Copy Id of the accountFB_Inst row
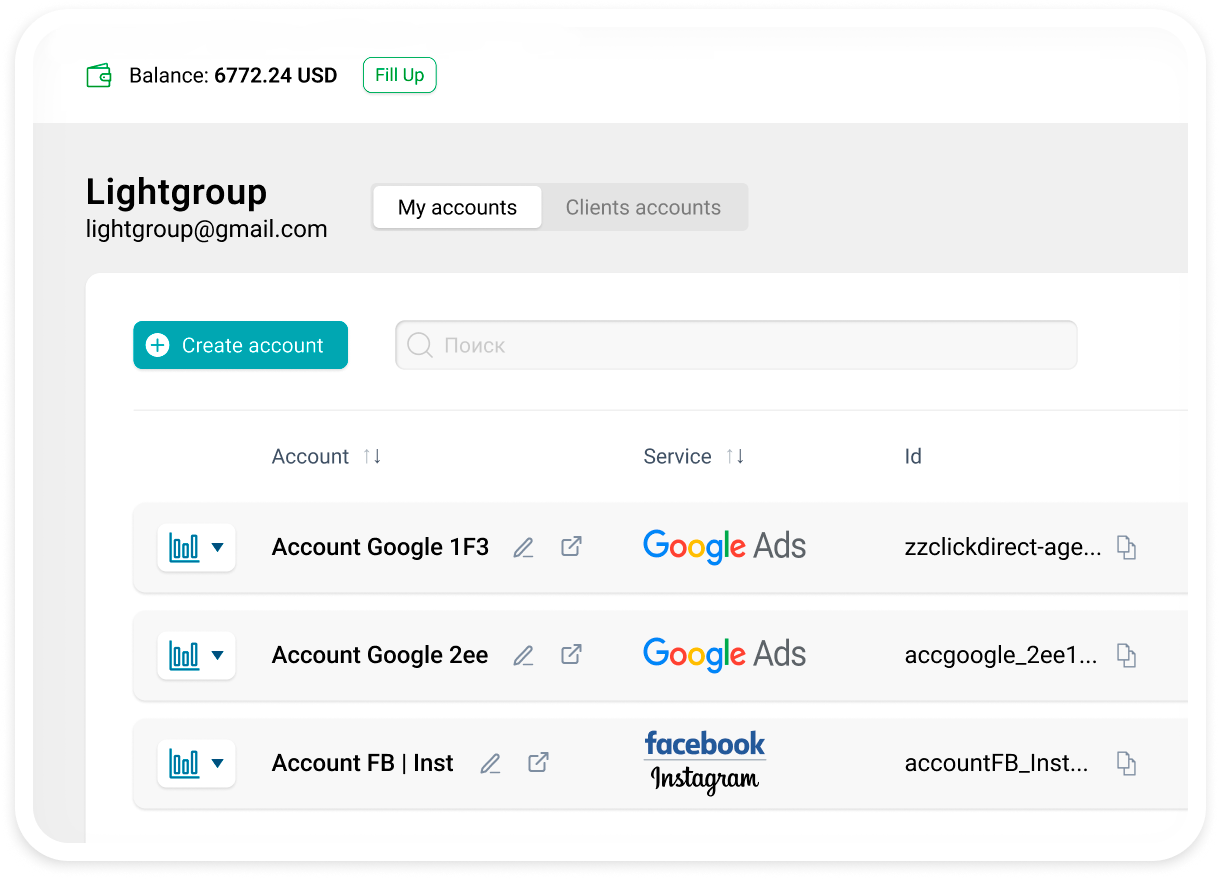Screen dimensions: 1220x879 click(x=1127, y=762)
